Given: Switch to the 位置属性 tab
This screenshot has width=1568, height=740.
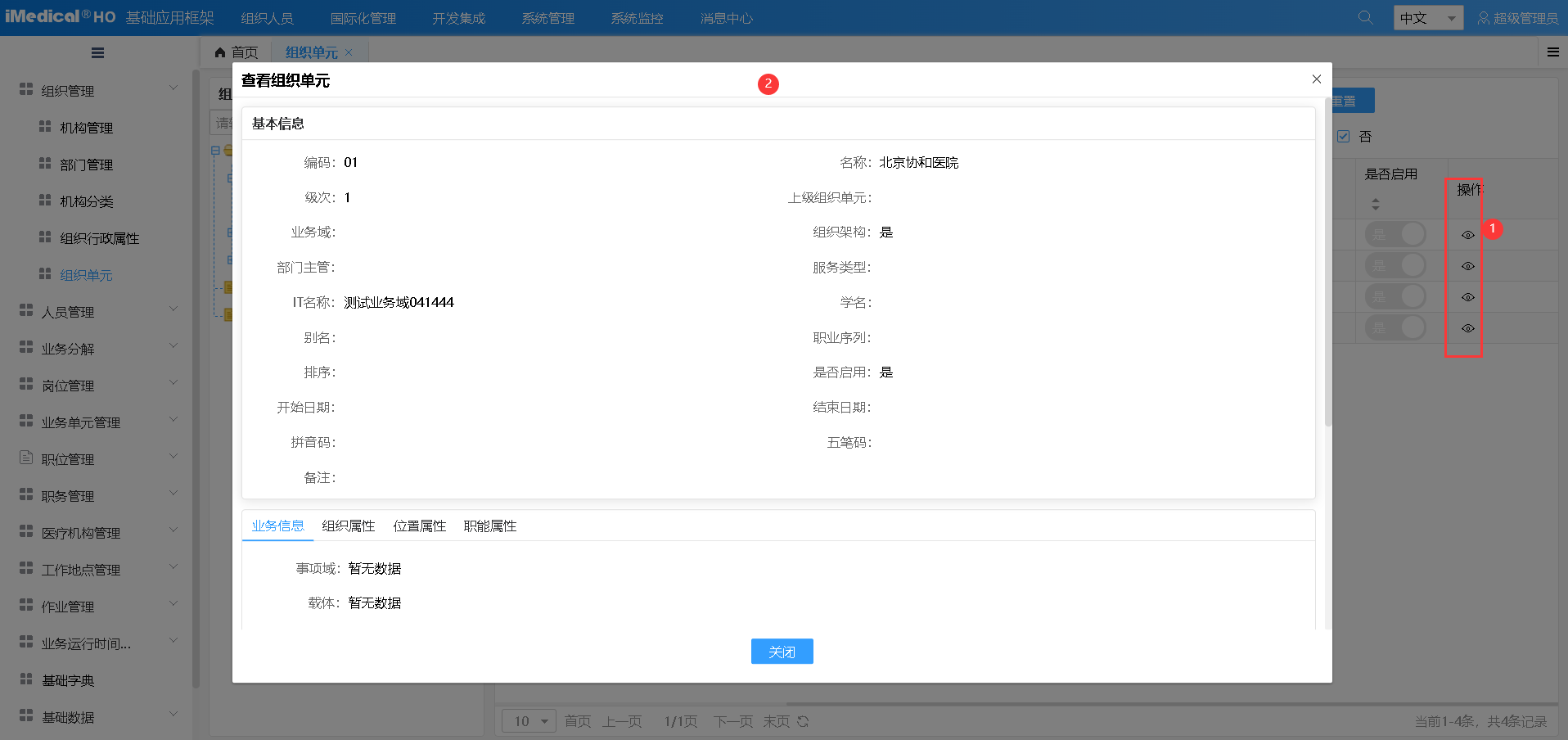Looking at the screenshot, I should pyautogui.click(x=419, y=526).
